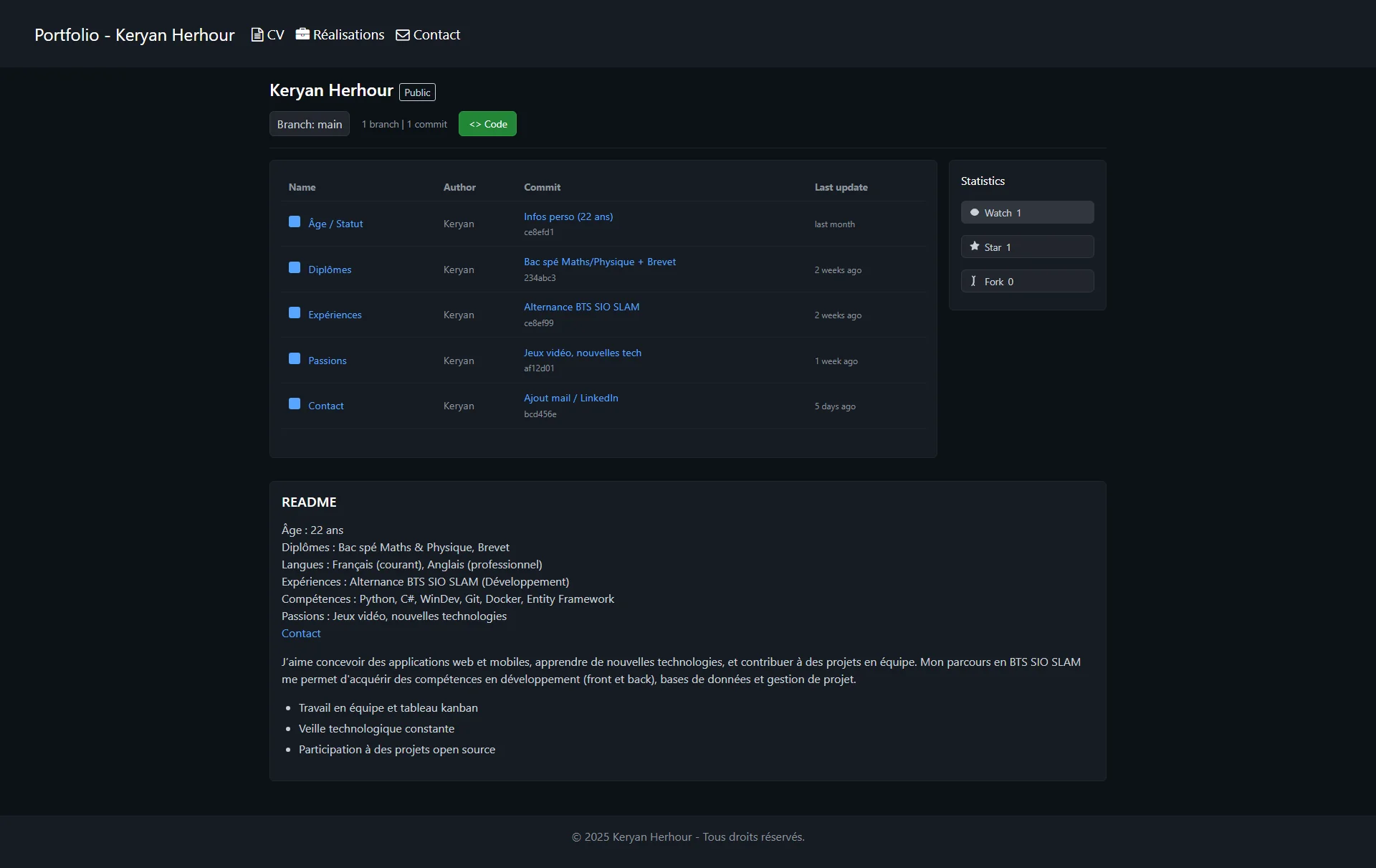Open the Contact link in README

(x=301, y=634)
